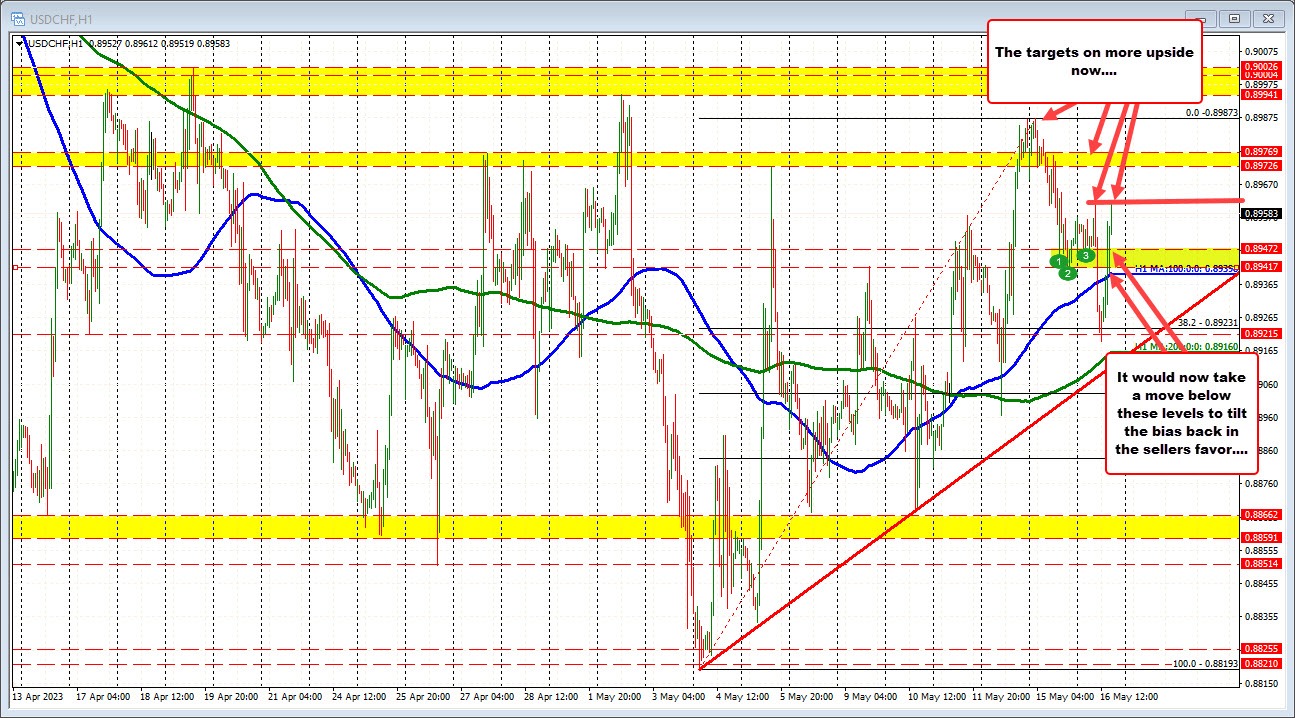Click the 13 Apr 2023 date on time axis
1295x718 pixels.
click(x=37, y=695)
